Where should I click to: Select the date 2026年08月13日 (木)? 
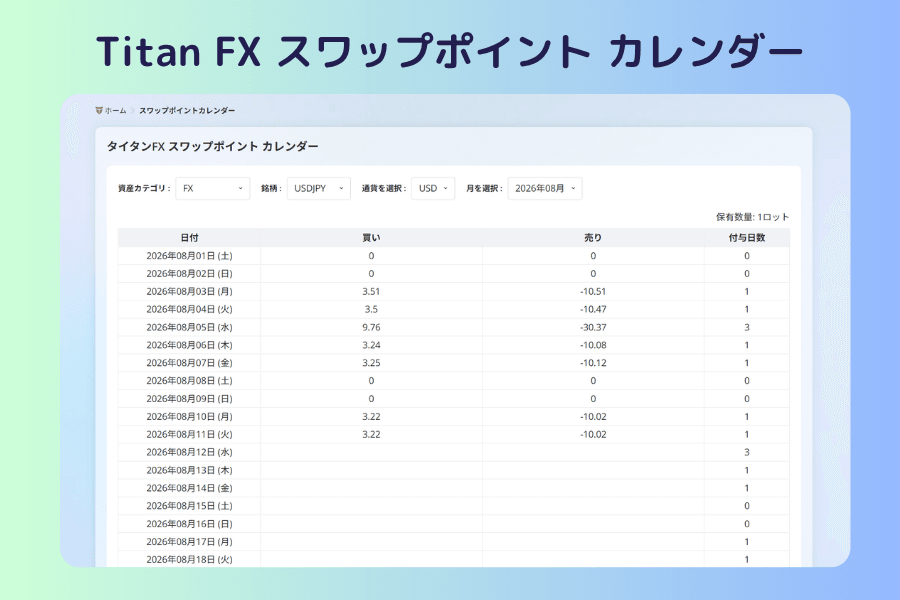(x=189, y=470)
